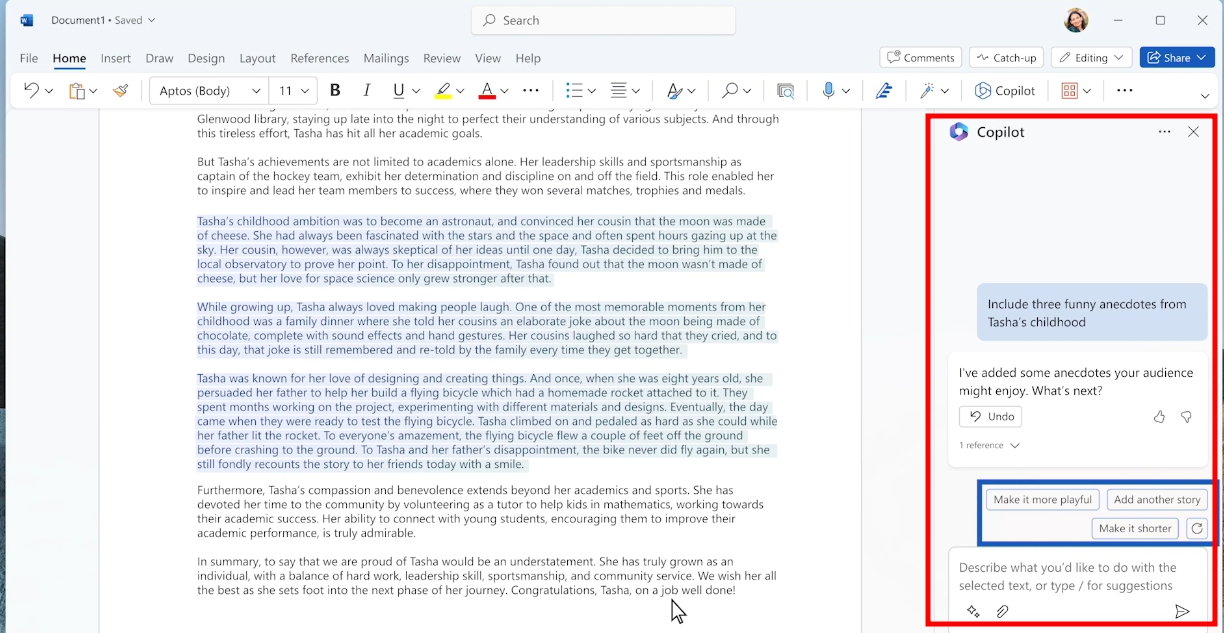
Task: Click the Add another story suggestion
Action: pos(1157,500)
